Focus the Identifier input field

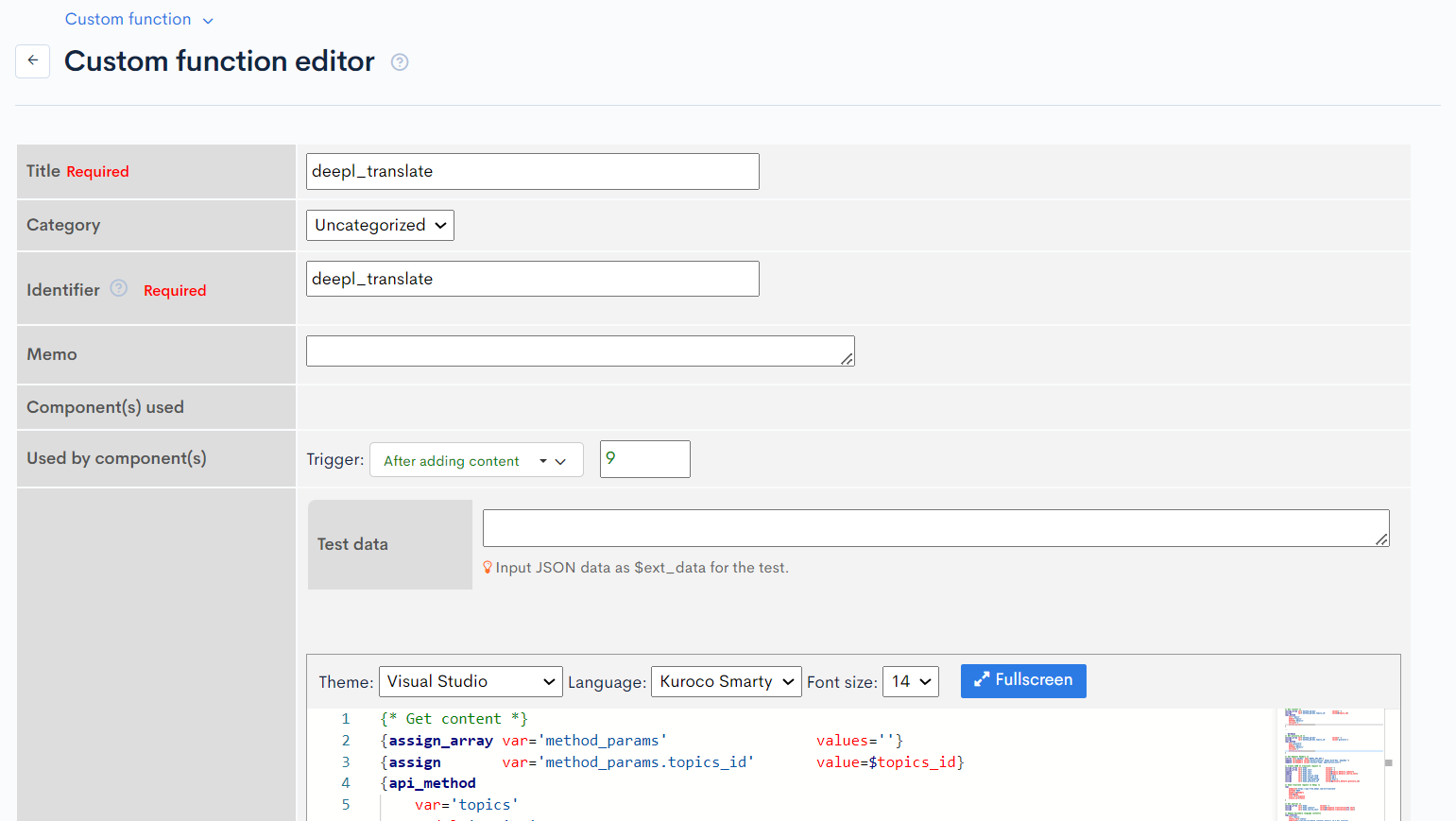point(533,279)
